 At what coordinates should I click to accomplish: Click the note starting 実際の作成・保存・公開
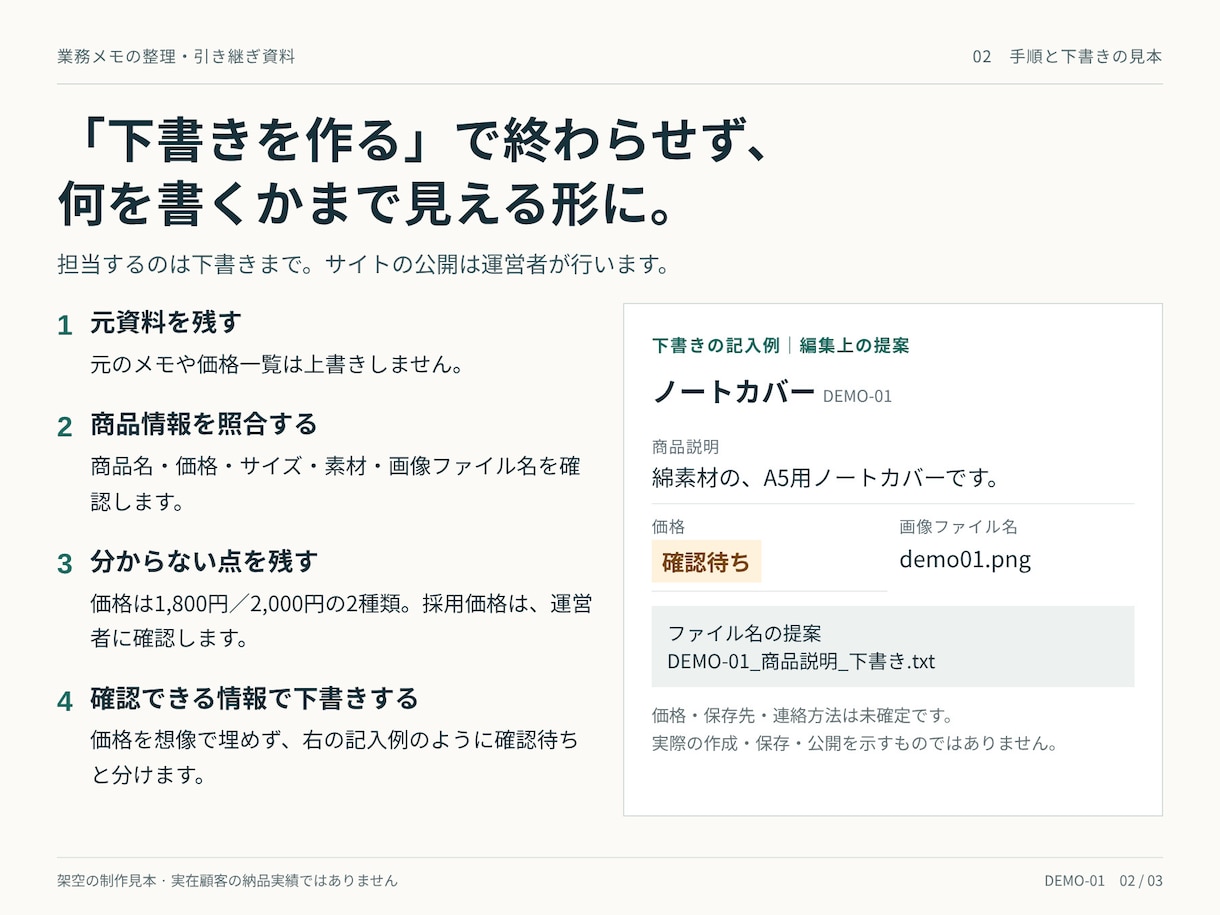click(x=855, y=743)
